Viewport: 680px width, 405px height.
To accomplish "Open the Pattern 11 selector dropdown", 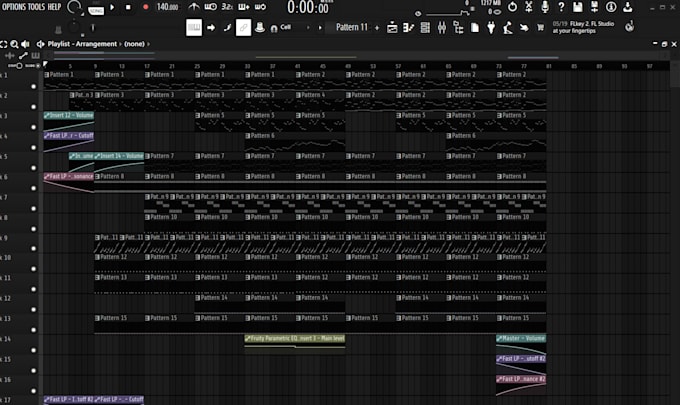I will (x=352, y=27).
